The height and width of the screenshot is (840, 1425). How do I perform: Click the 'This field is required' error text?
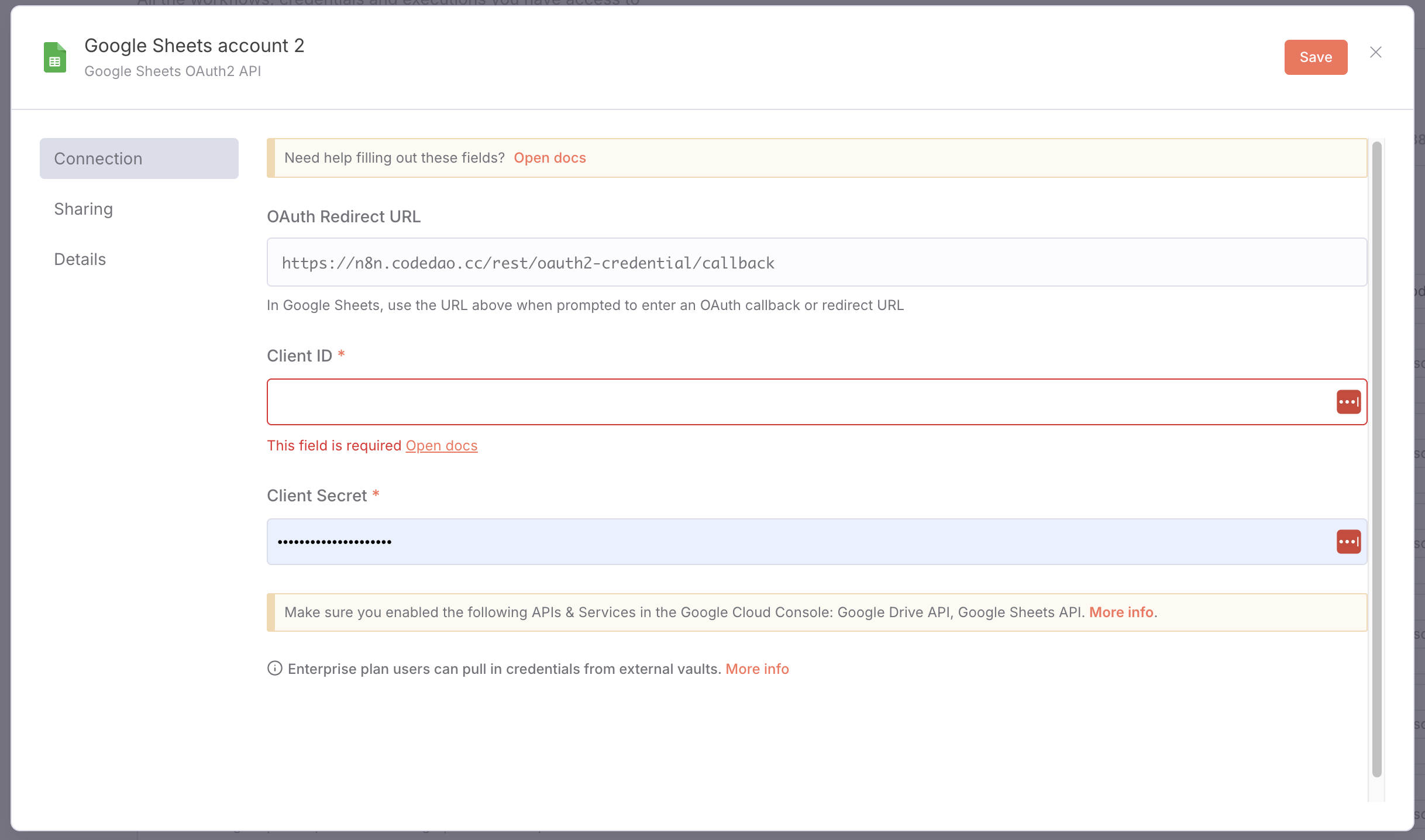334,446
